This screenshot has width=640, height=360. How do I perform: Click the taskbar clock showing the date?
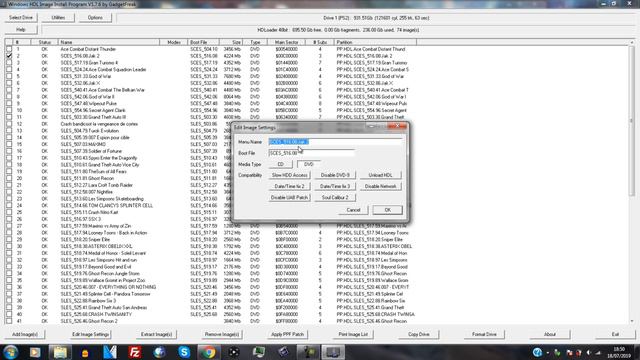pyautogui.click(x=619, y=353)
